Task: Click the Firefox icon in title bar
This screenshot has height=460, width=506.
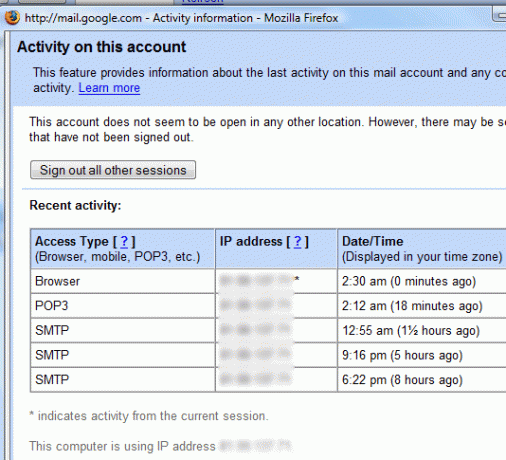Action: coord(12,17)
